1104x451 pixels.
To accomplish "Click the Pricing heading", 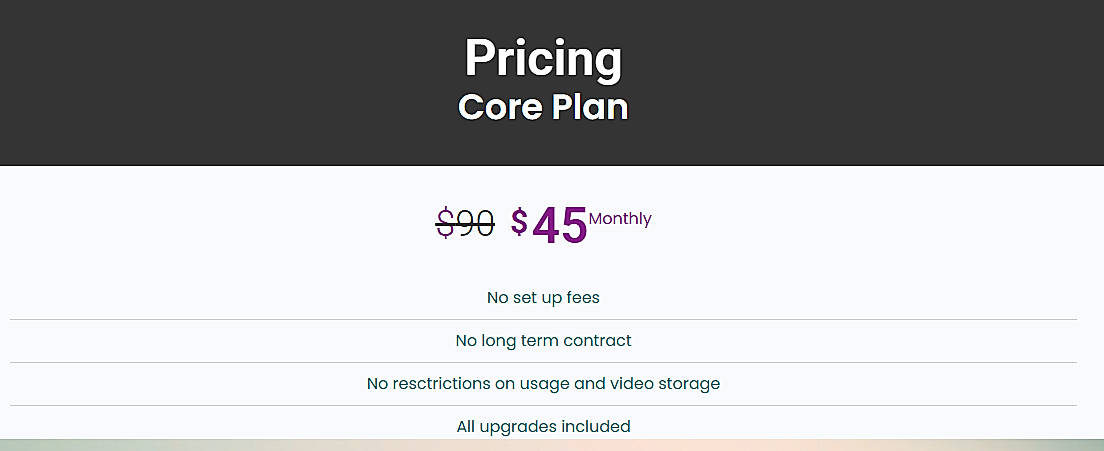I will tap(543, 58).
